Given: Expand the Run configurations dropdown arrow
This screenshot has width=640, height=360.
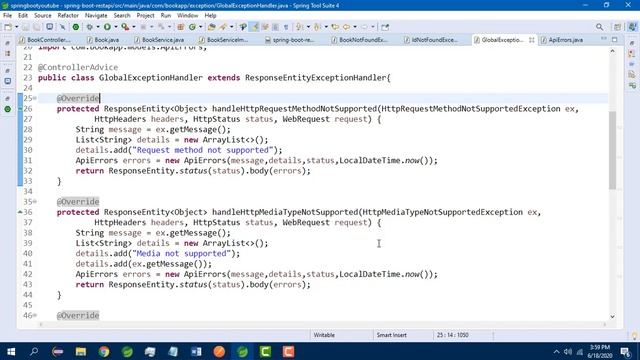Looking at the screenshot, I should (x=116, y=27).
